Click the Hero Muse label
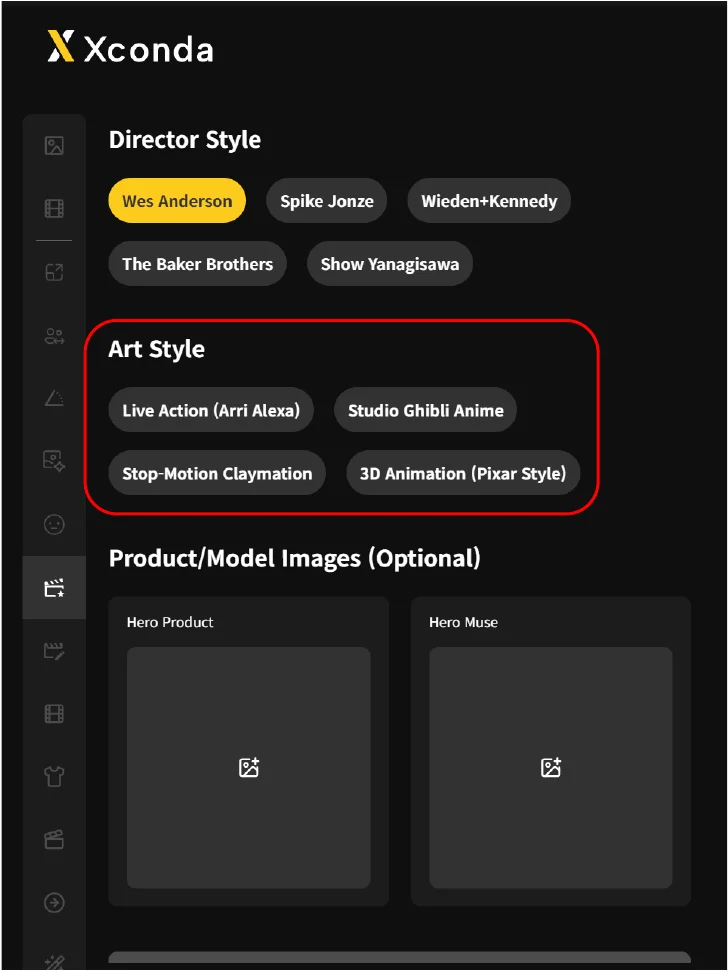Viewport: 728px width, 976px height. (464, 622)
